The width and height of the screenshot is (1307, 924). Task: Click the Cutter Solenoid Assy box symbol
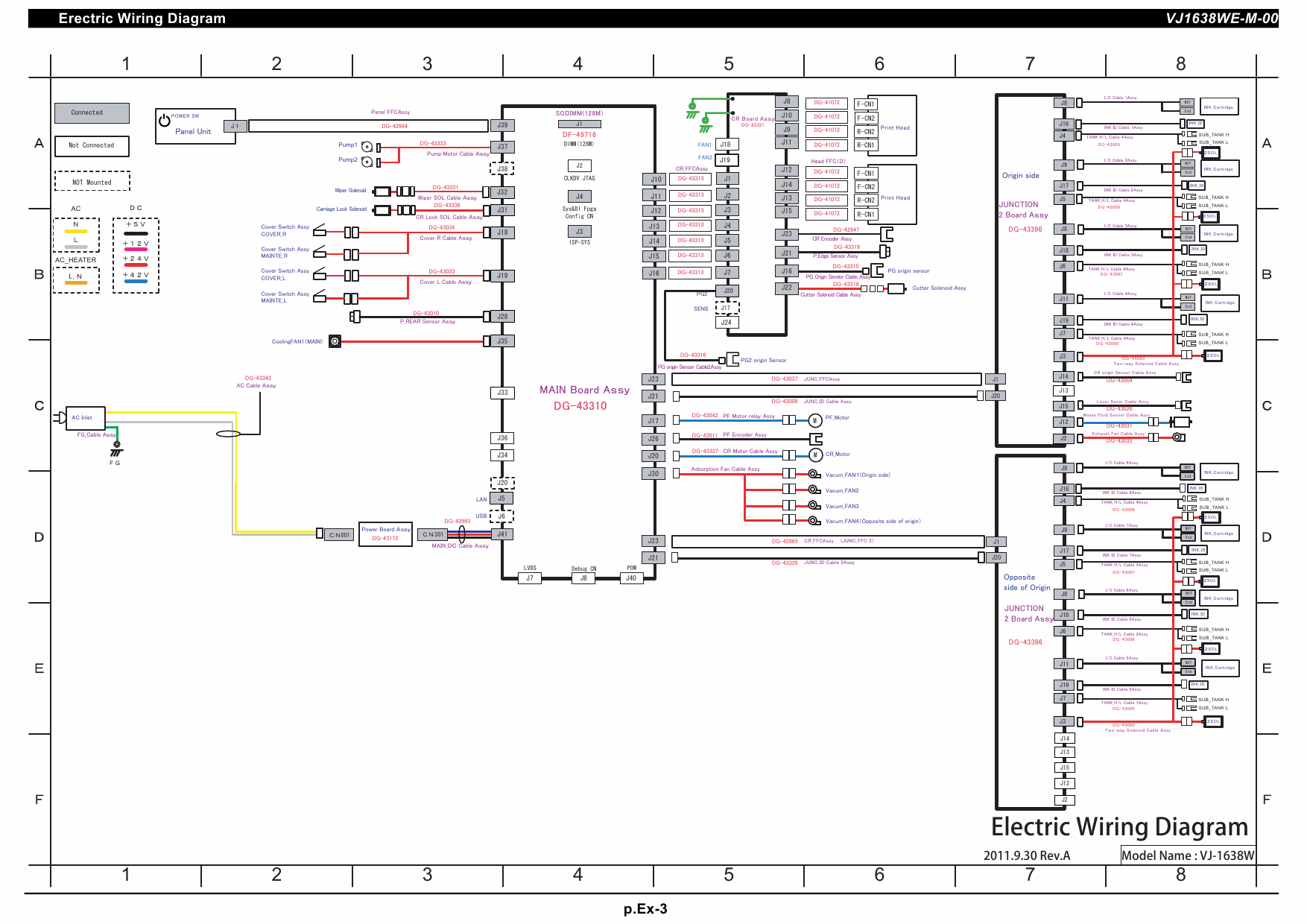[x=896, y=288]
